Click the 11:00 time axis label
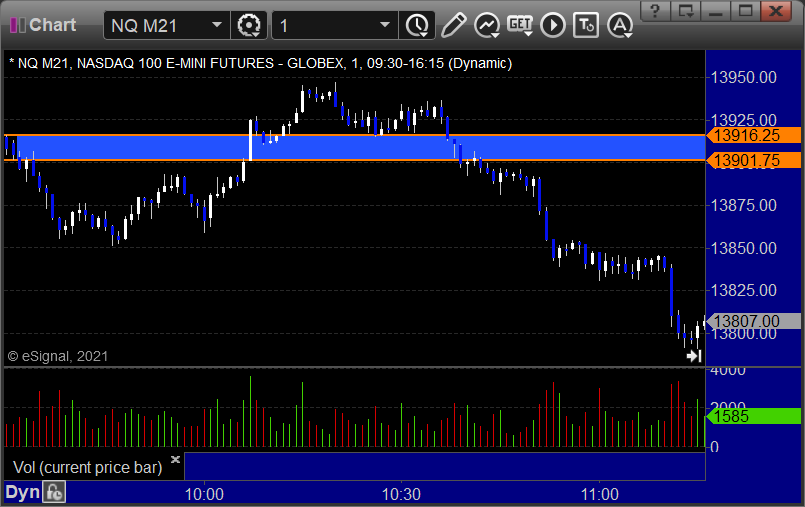805x507 pixels. tap(600, 495)
